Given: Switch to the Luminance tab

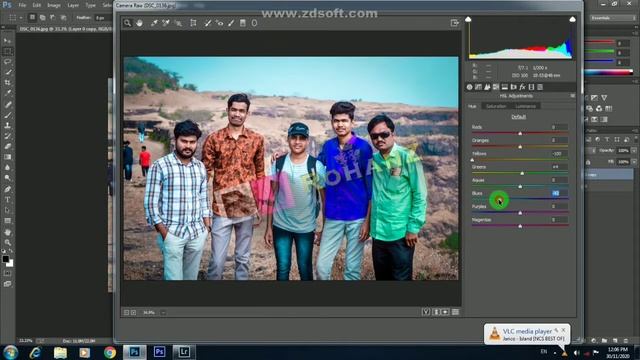Looking at the screenshot, I should (x=526, y=106).
